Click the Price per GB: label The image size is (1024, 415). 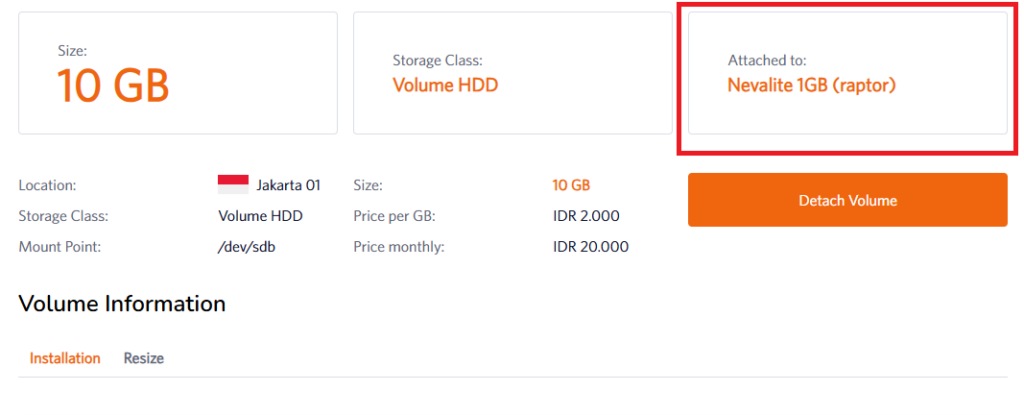tap(394, 216)
